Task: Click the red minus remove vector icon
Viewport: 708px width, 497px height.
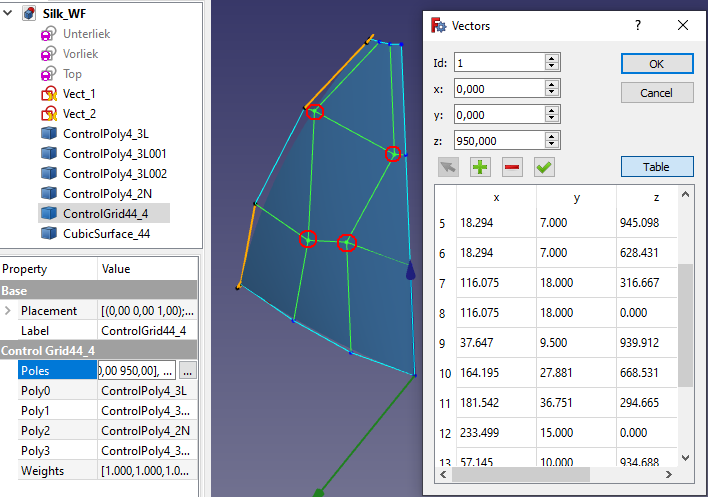Action: pos(512,167)
